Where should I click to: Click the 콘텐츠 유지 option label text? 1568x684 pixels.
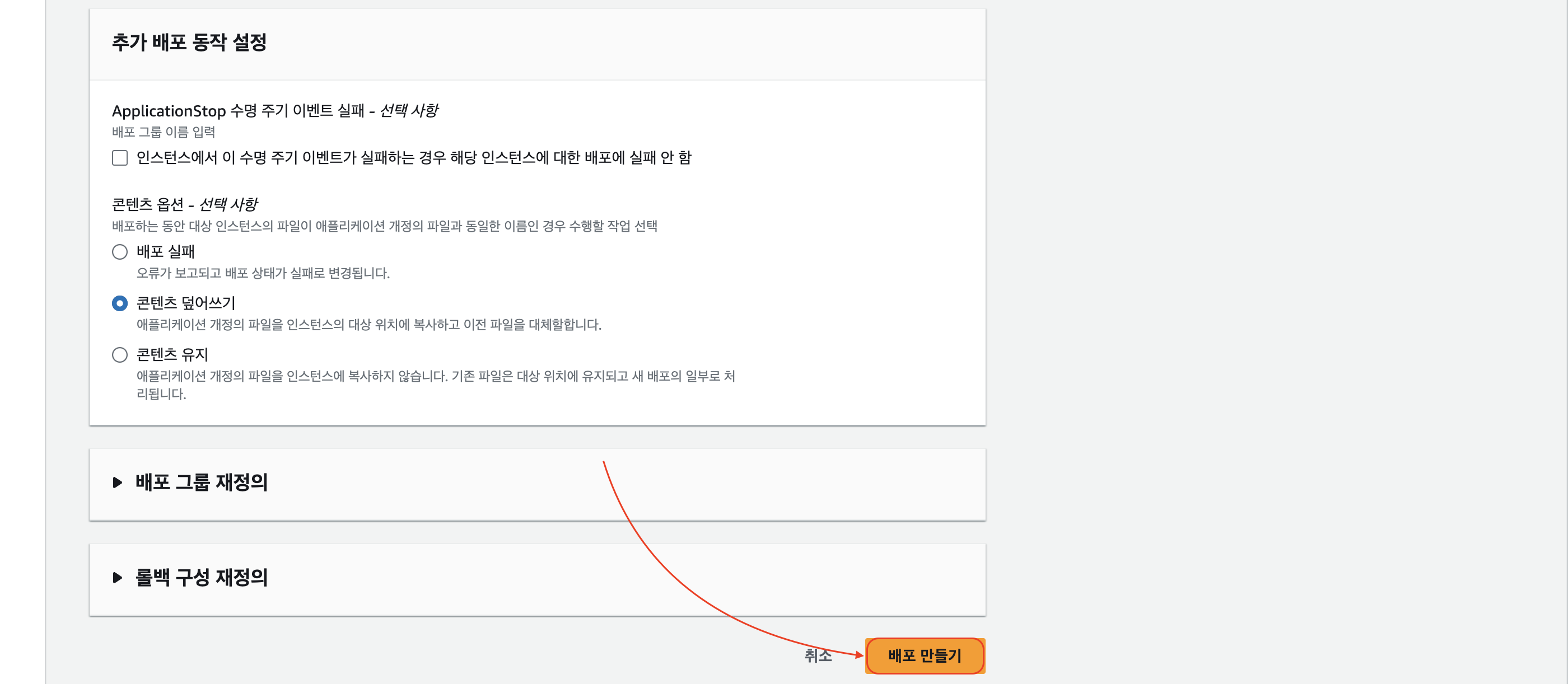tap(172, 355)
